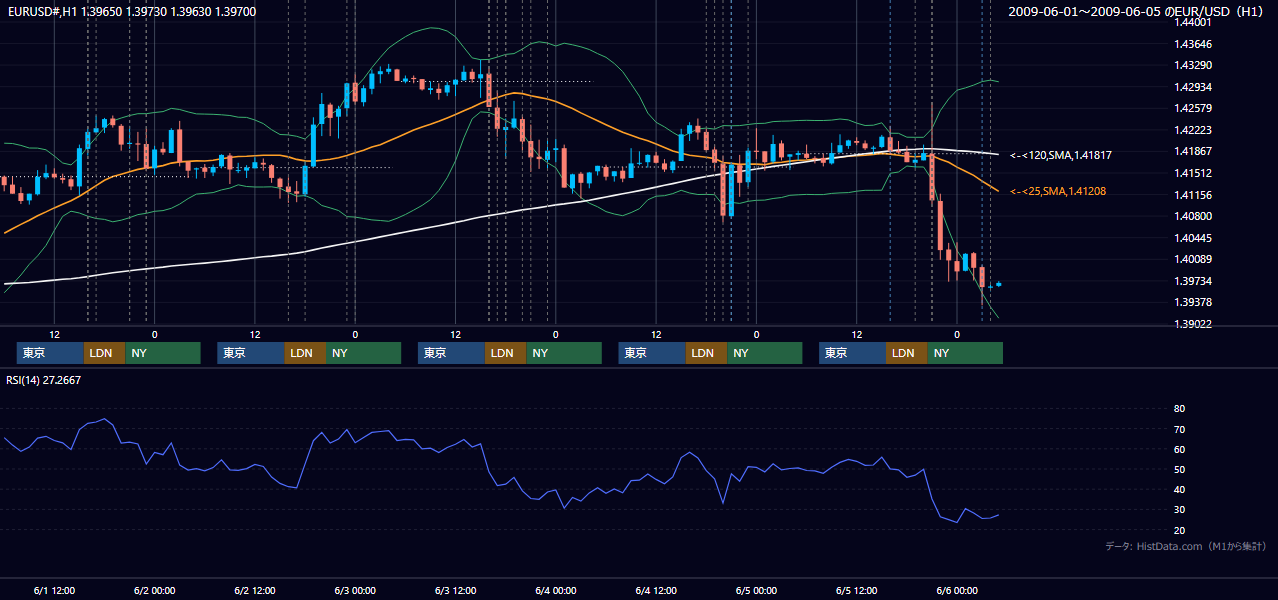Screen dimensions: 1278x600
Task: Click the RSI scale value 20
Action: (x=1179, y=530)
